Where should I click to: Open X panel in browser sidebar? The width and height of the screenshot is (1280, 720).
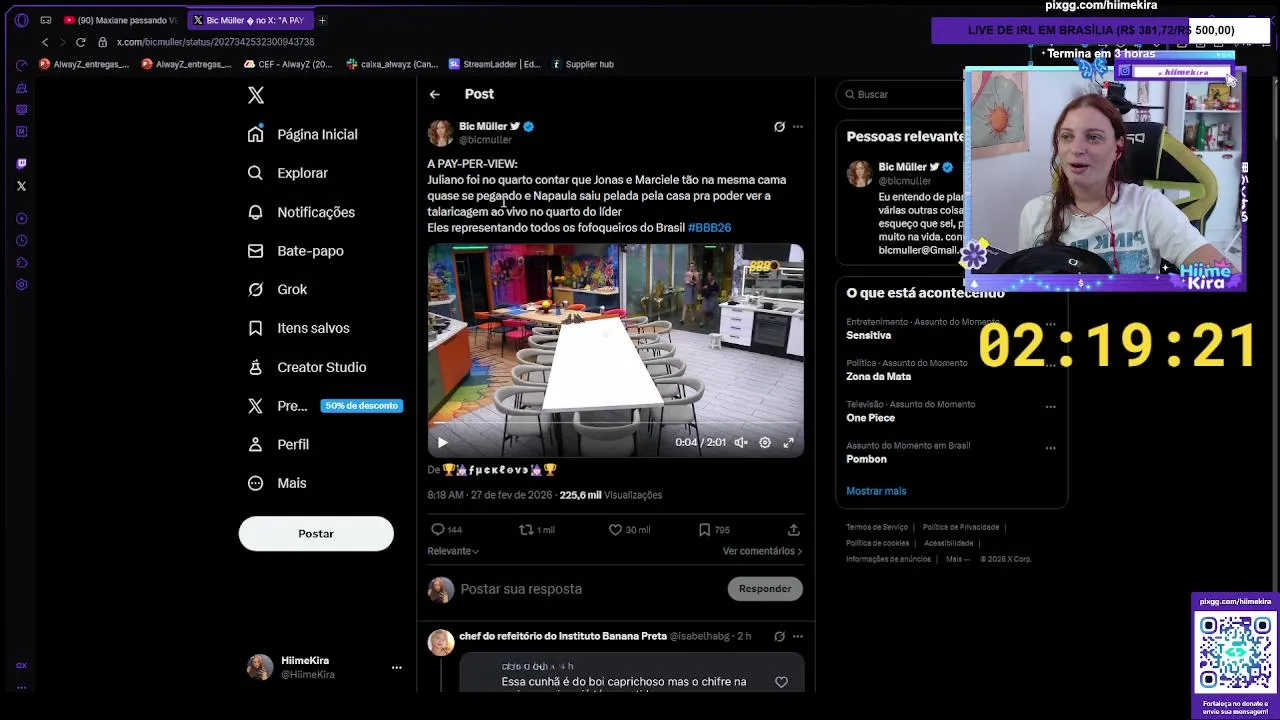tap(21, 186)
